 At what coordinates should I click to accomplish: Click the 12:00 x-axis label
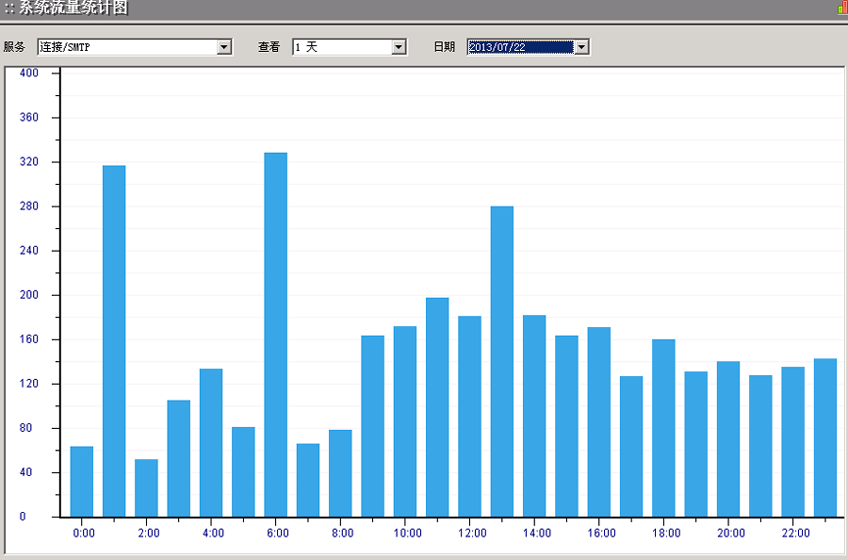(x=471, y=533)
